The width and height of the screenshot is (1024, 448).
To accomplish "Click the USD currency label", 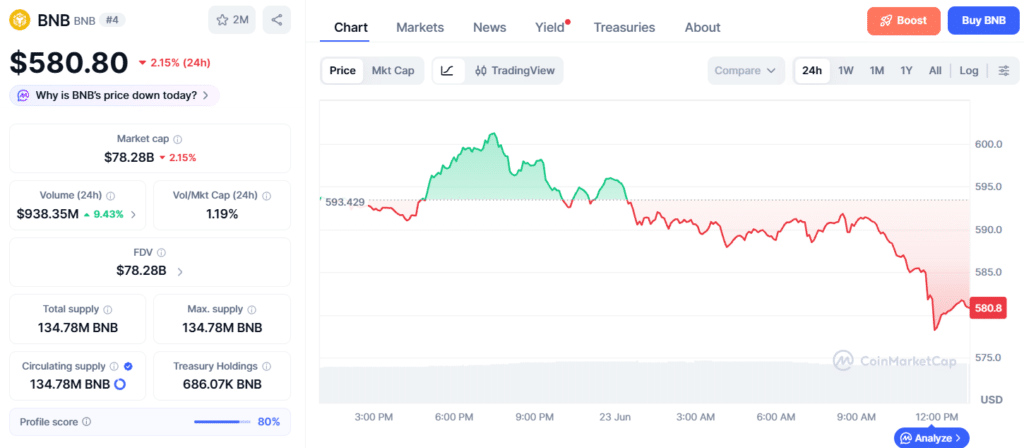I will (x=992, y=400).
